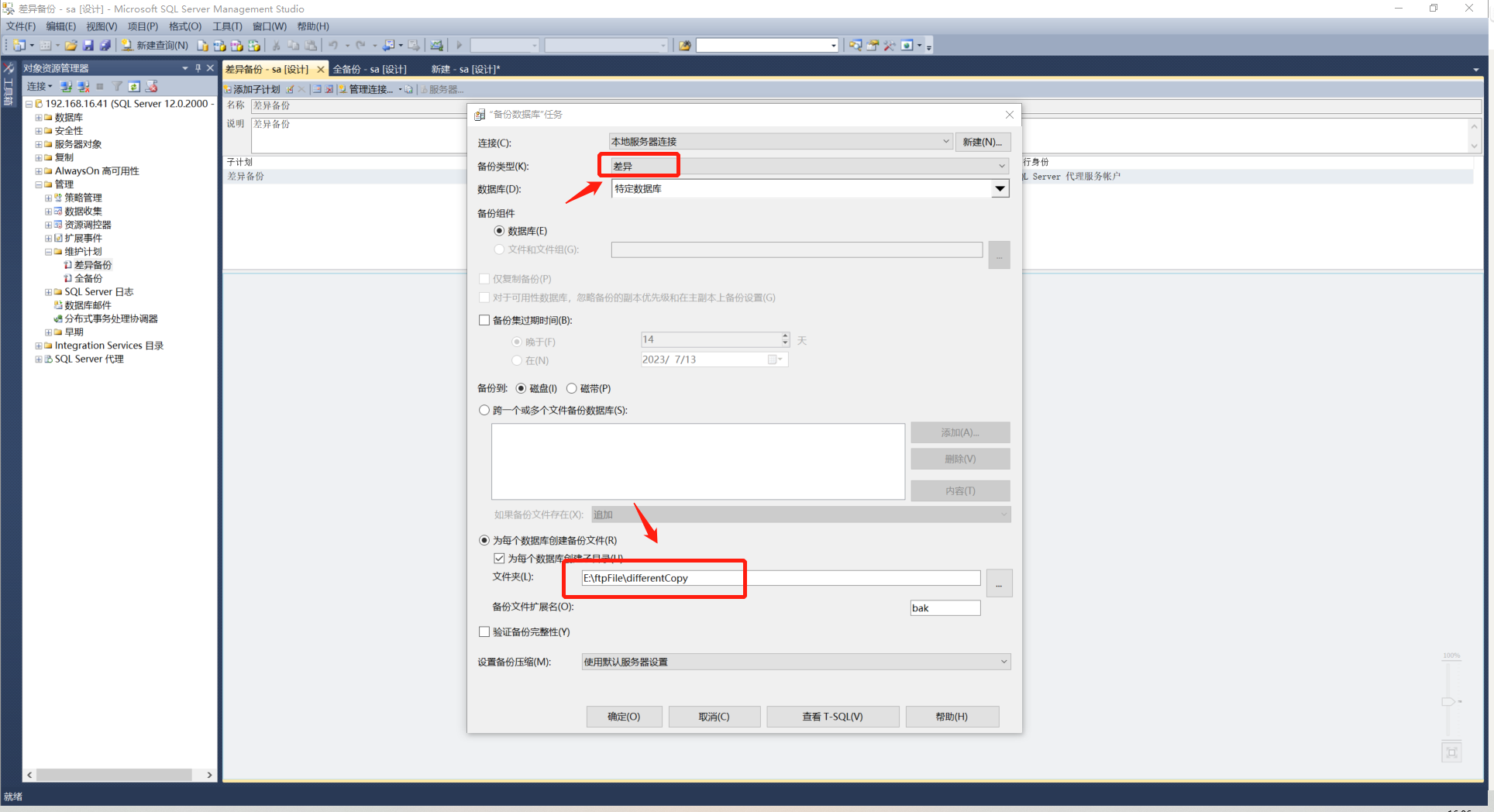1494x812 pixels.
Task: Click the Undo arrow icon in main toolbar
Action: coord(333,45)
